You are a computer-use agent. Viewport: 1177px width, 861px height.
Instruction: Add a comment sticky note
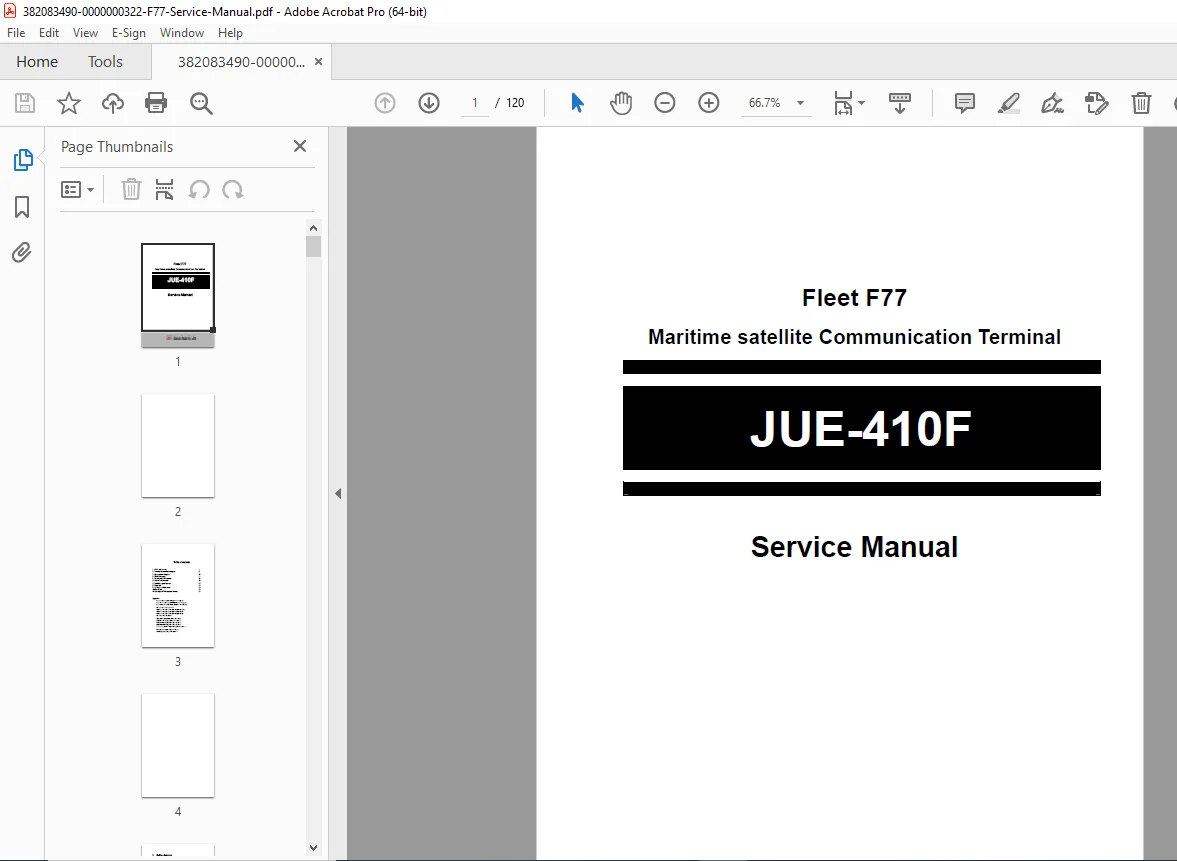click(x=965, y=103)
